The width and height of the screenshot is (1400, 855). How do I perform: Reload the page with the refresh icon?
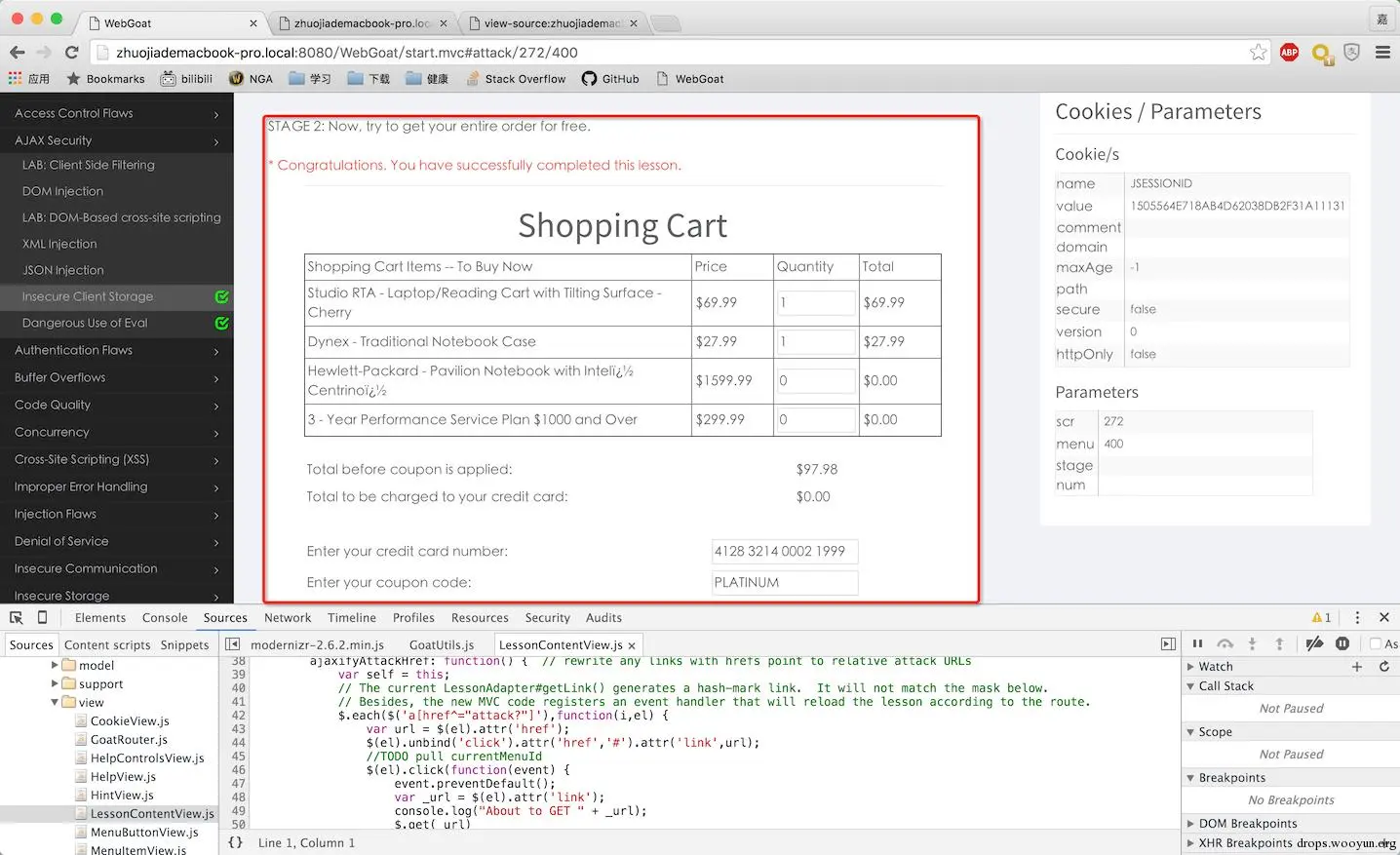click(71, 53)
